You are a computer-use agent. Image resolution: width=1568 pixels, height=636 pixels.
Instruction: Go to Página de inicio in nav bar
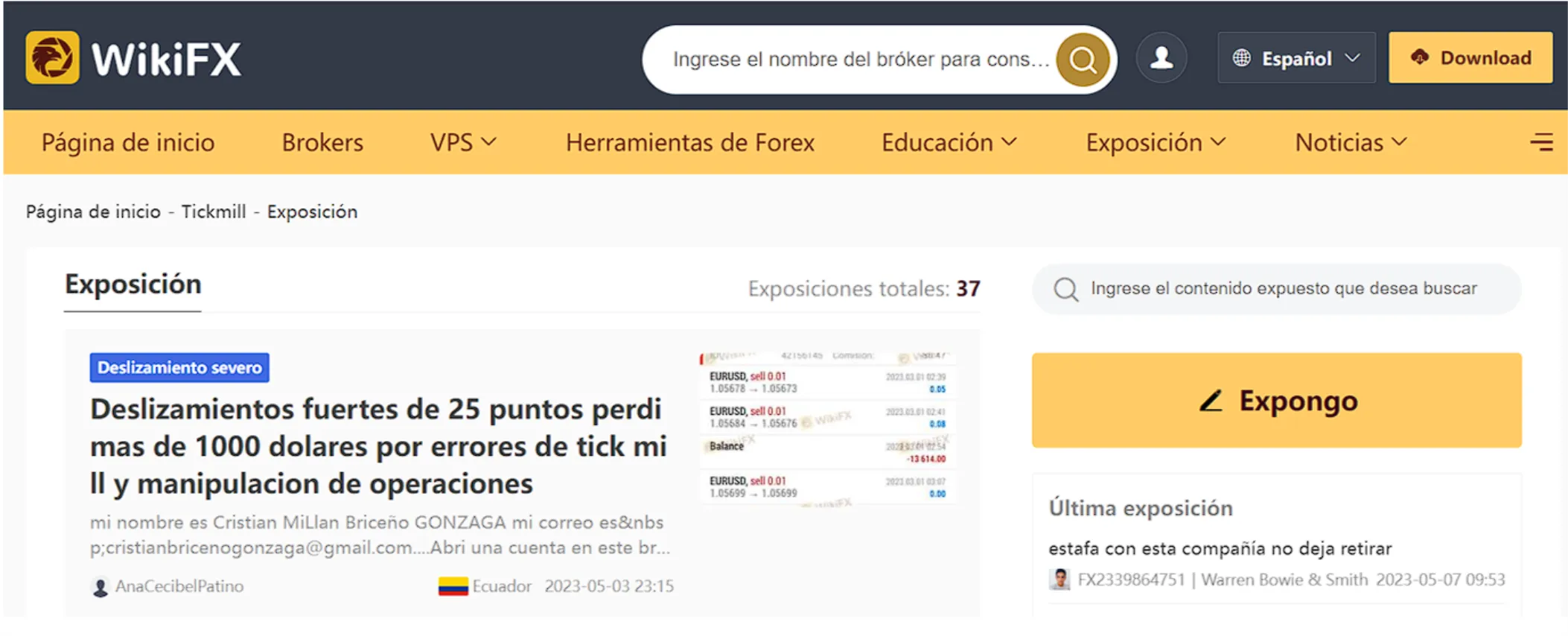(x=128, y=141)
